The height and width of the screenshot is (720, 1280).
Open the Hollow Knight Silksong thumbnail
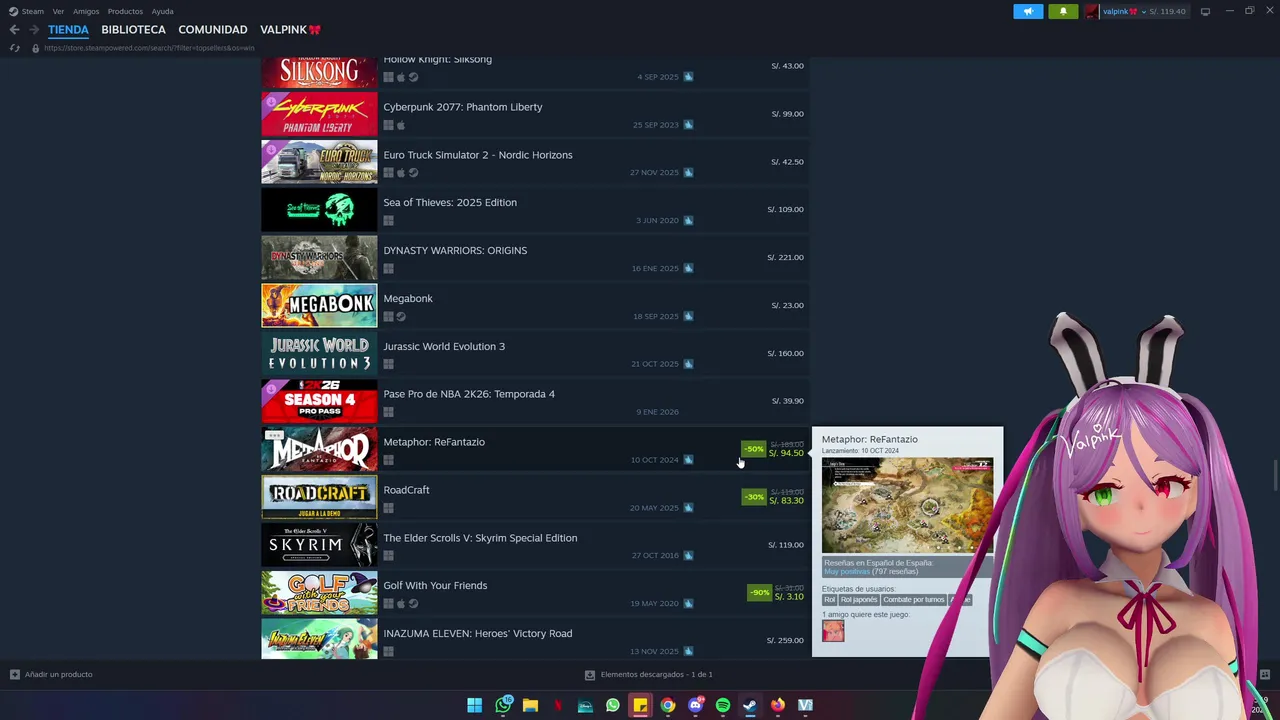(x=319, y=72)
